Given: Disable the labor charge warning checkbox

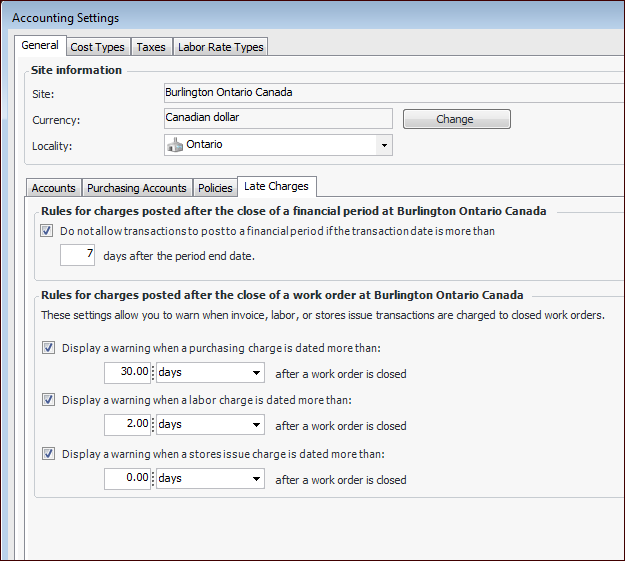Looking at the screenshot, I should pos(49,400).
